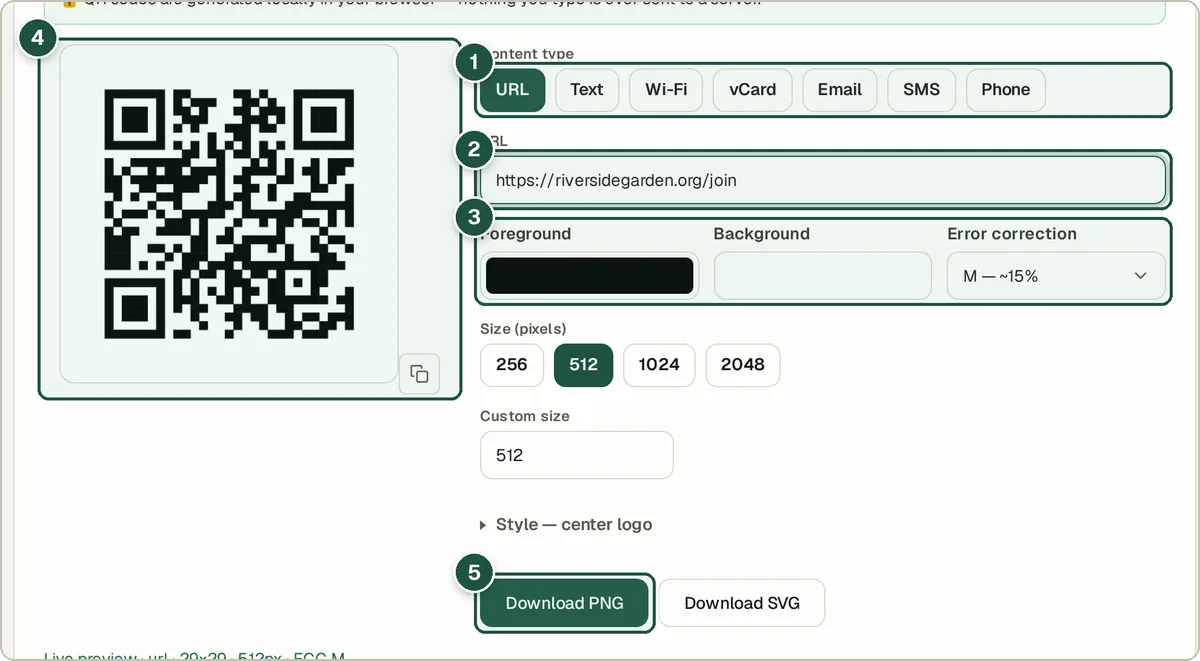Switch to the vCard content type
This screenshot has width=1200, height=661.
[x=752, y=90]
